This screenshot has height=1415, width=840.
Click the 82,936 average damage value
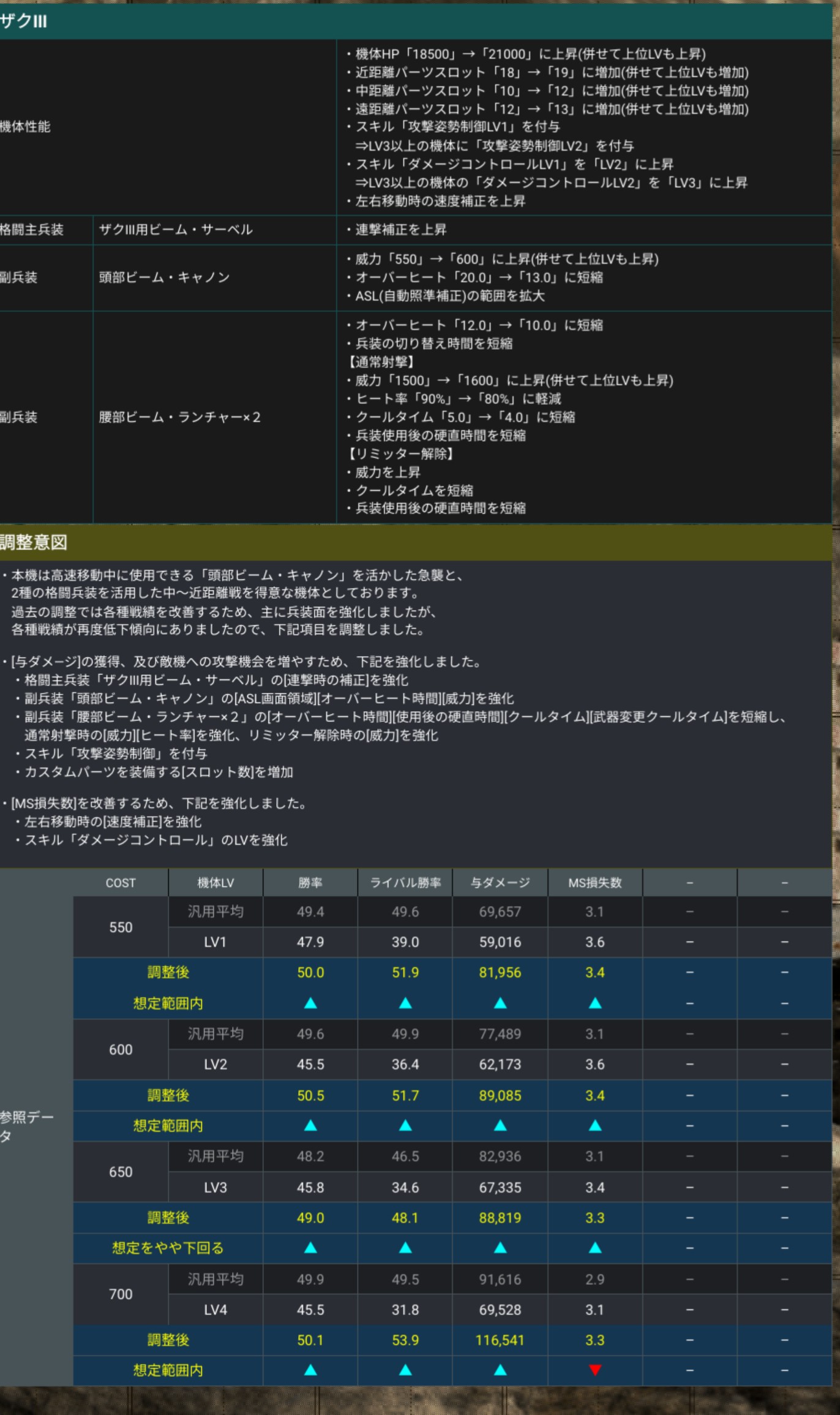coord(500,1156)
